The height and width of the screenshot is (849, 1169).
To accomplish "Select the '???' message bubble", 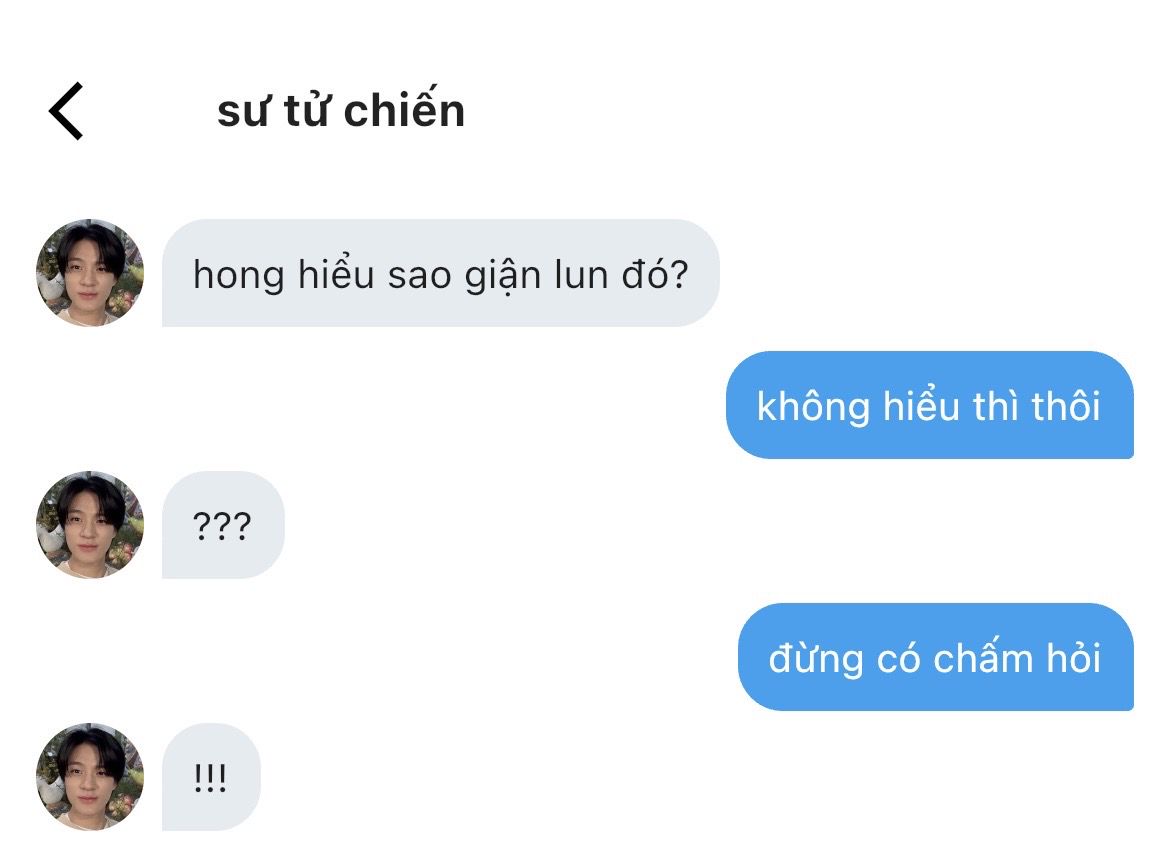I will click(223, 525).
